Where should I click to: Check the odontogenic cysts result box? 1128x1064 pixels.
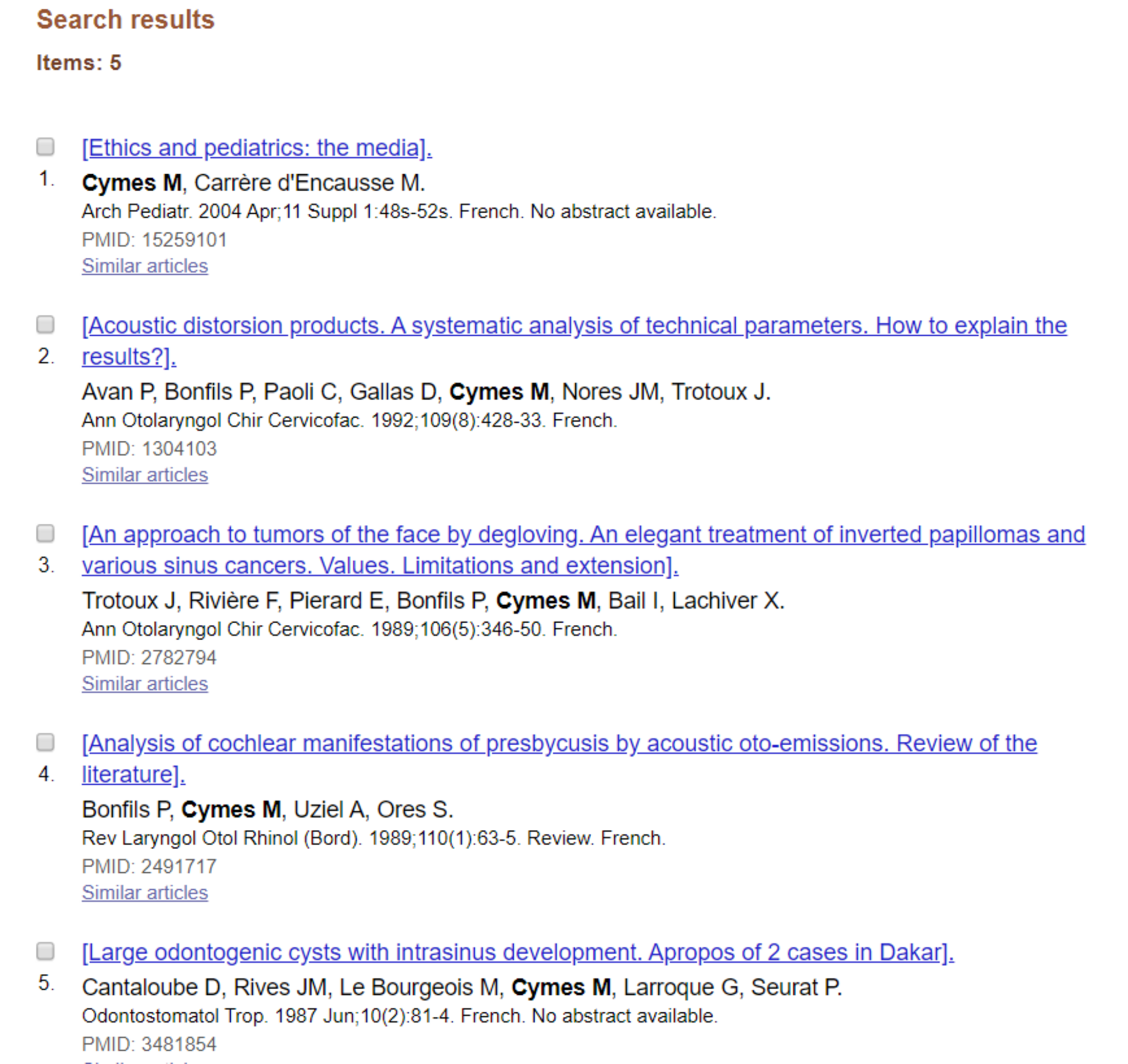pyautogui.click(x=46, y=951)
